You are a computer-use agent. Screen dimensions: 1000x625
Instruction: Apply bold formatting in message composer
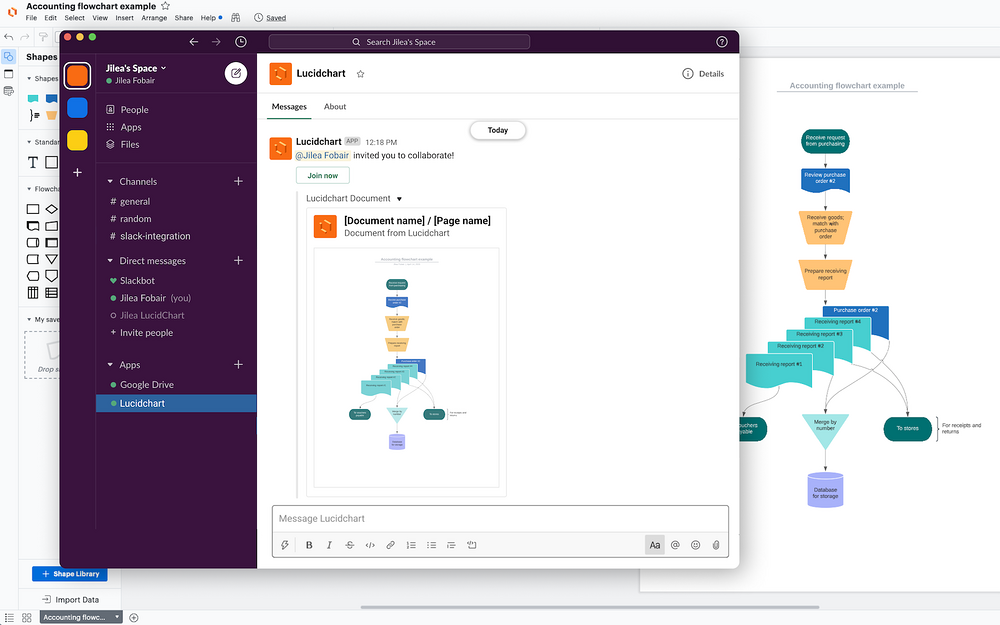(x=309, y=545)
